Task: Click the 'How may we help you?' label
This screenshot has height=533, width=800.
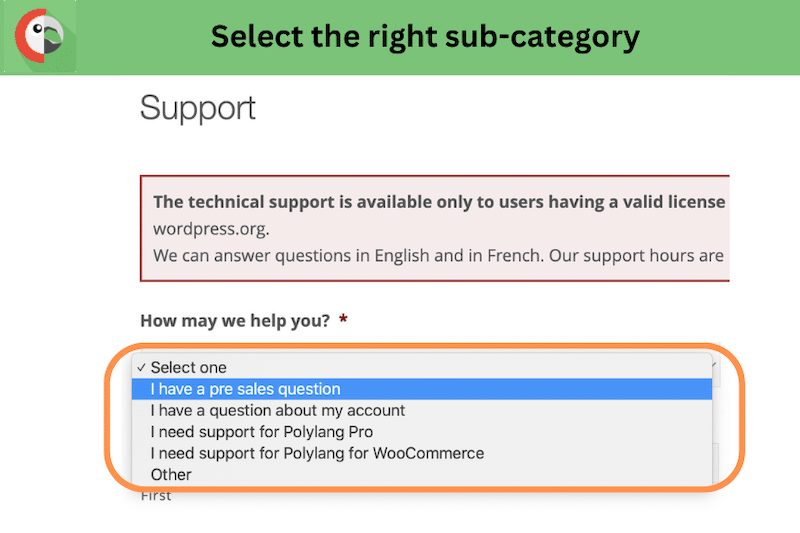Action: [x=235, y=321]
